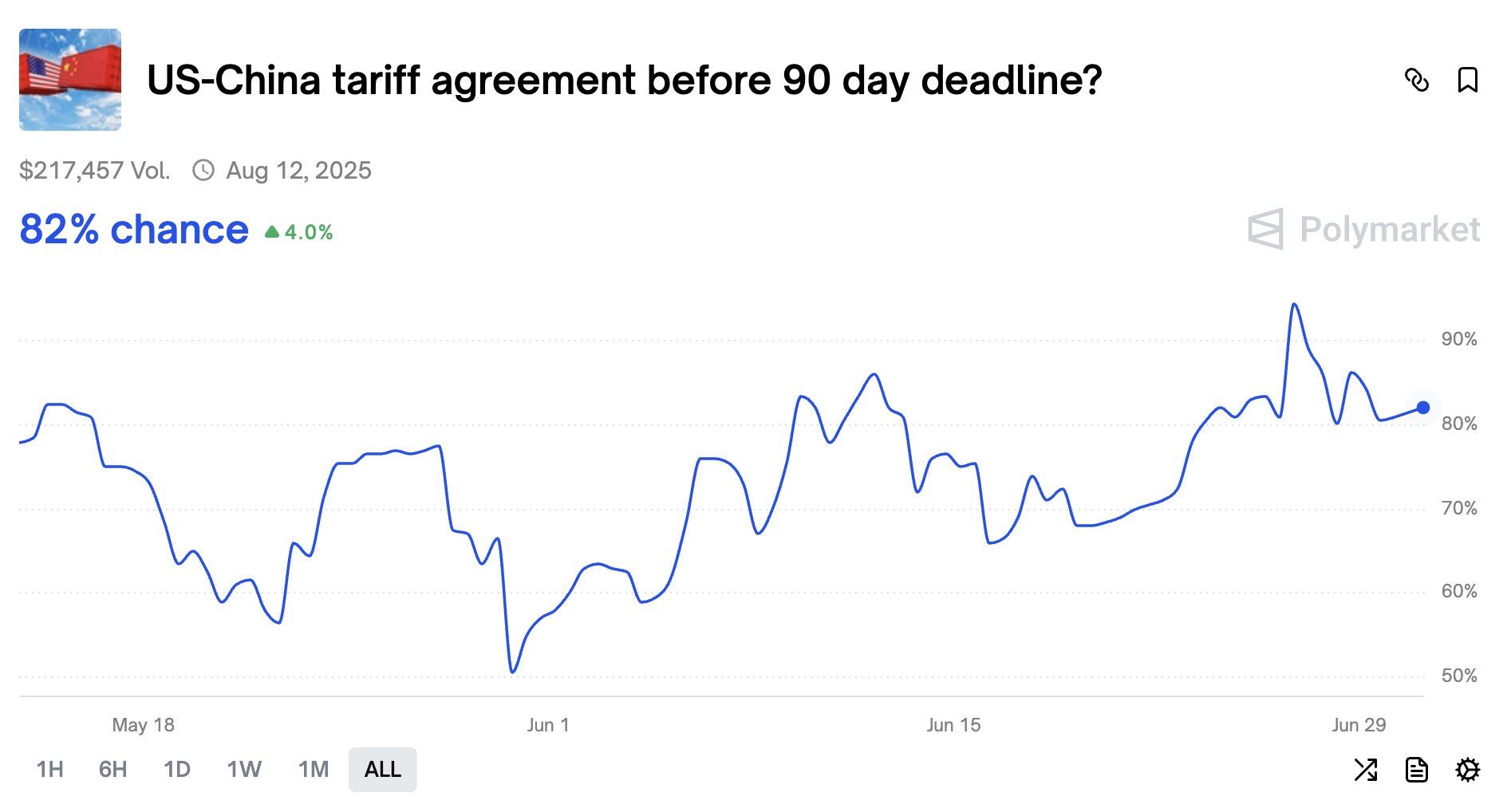Click the 82% chance label
Viewport: 1511px width, 812px height.
tap(134, 230)
